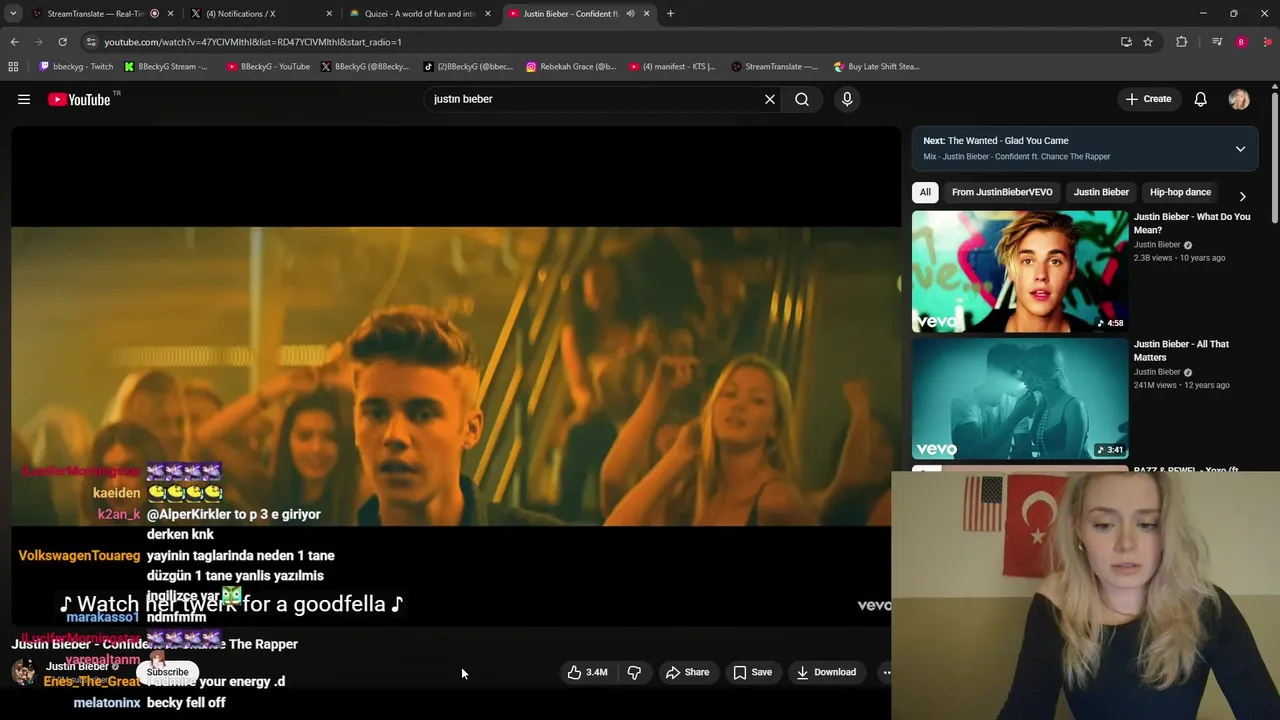The image size is (1280, 720).
Task: Start voice search with microphone
Action: tap(847, 99)
